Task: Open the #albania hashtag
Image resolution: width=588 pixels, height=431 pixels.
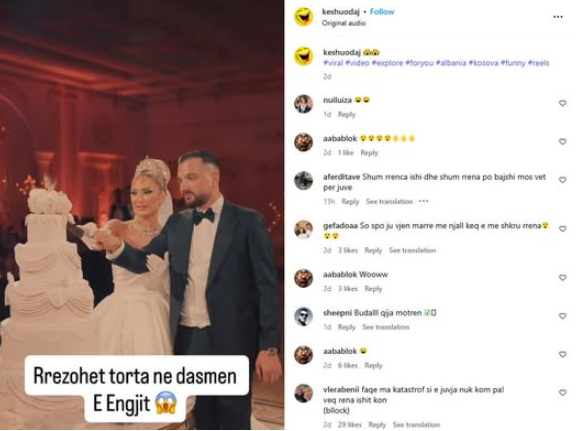Action: pos(451,63)
